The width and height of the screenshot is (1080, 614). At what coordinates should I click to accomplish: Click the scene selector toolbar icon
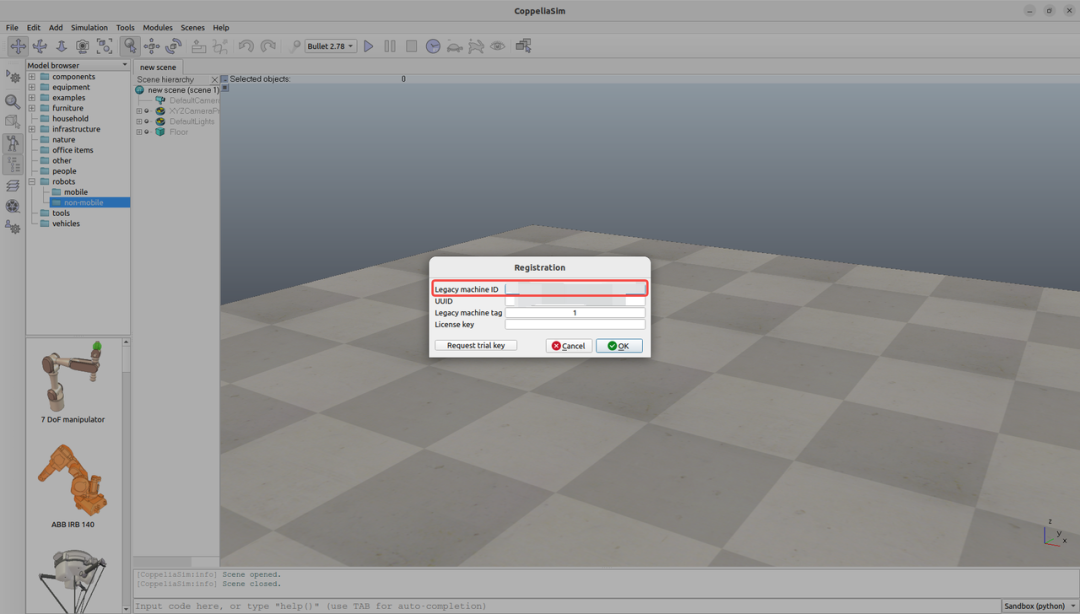523,46
